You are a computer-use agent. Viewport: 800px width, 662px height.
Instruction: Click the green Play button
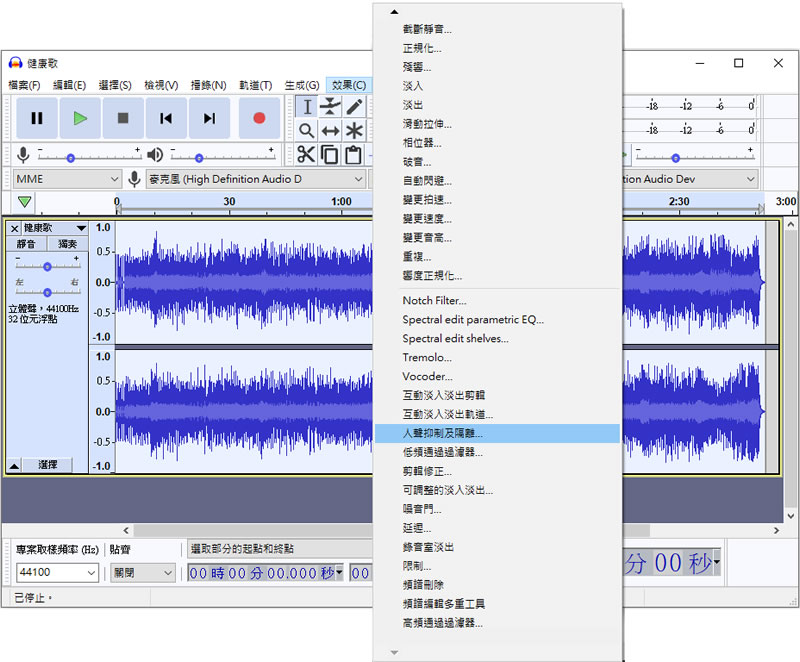coord(79,118)
